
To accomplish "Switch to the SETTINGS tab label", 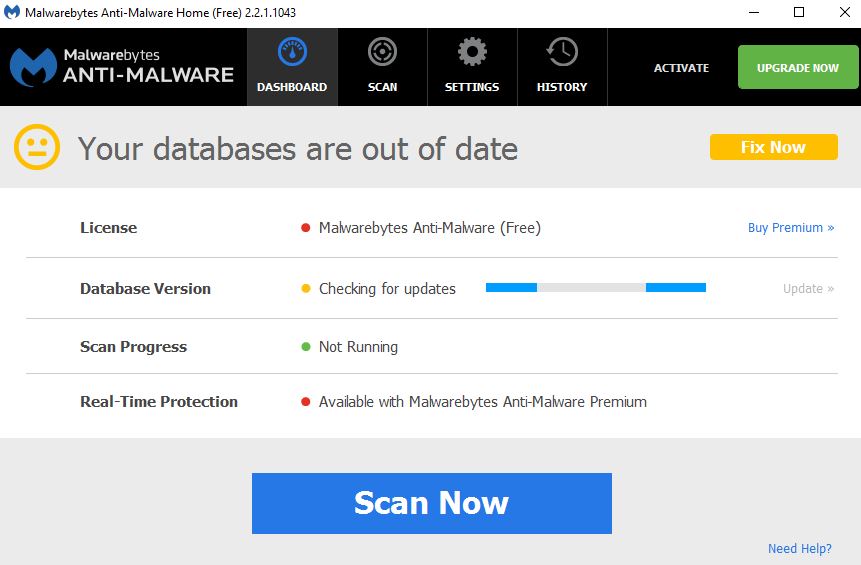I will point(472,87).
